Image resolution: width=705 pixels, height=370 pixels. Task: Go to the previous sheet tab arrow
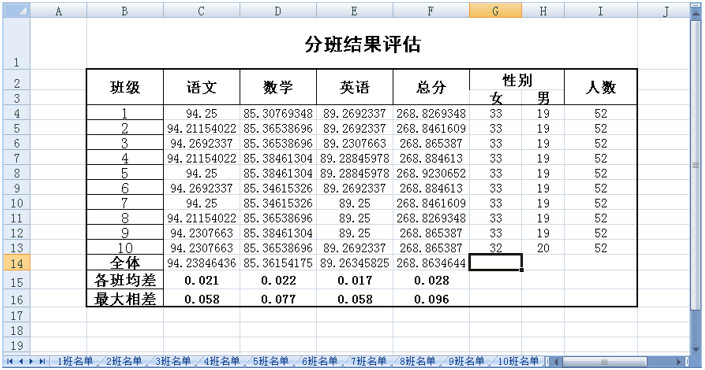pos(20,361)
